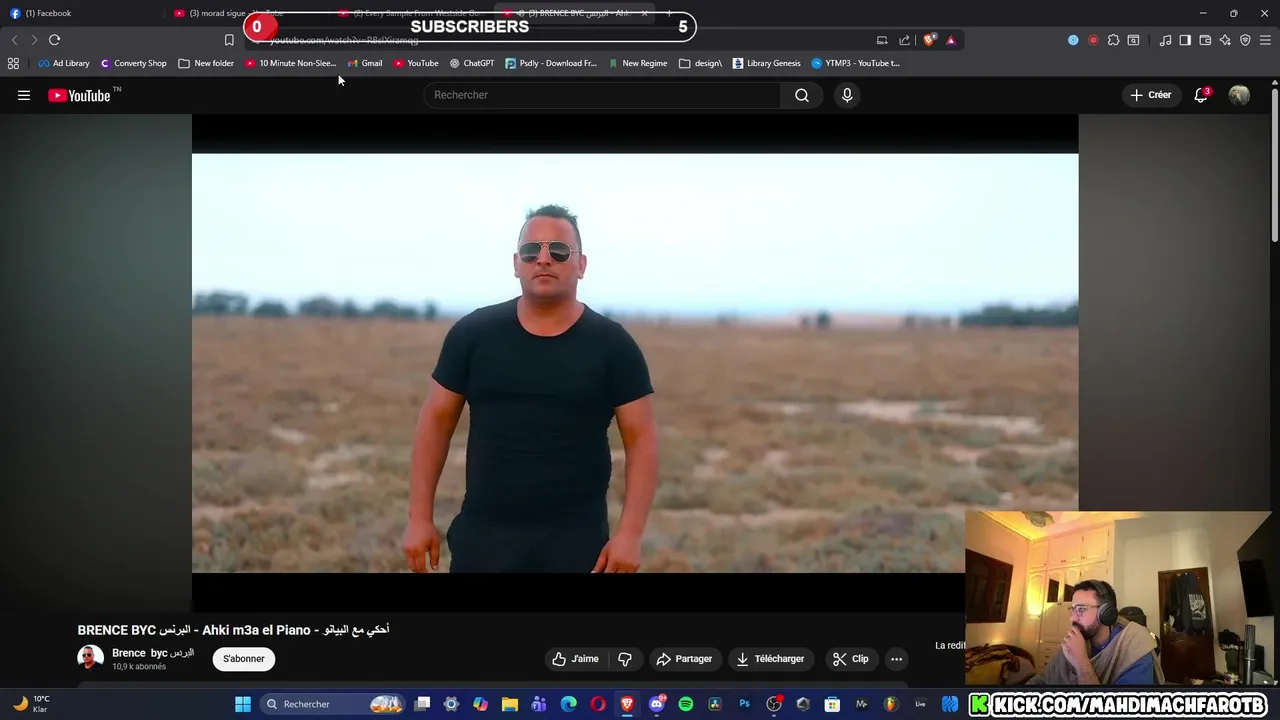The image size is (1280, 720).
Task: Click the dislike thumbs-down icon
Action: coord(625,659)
